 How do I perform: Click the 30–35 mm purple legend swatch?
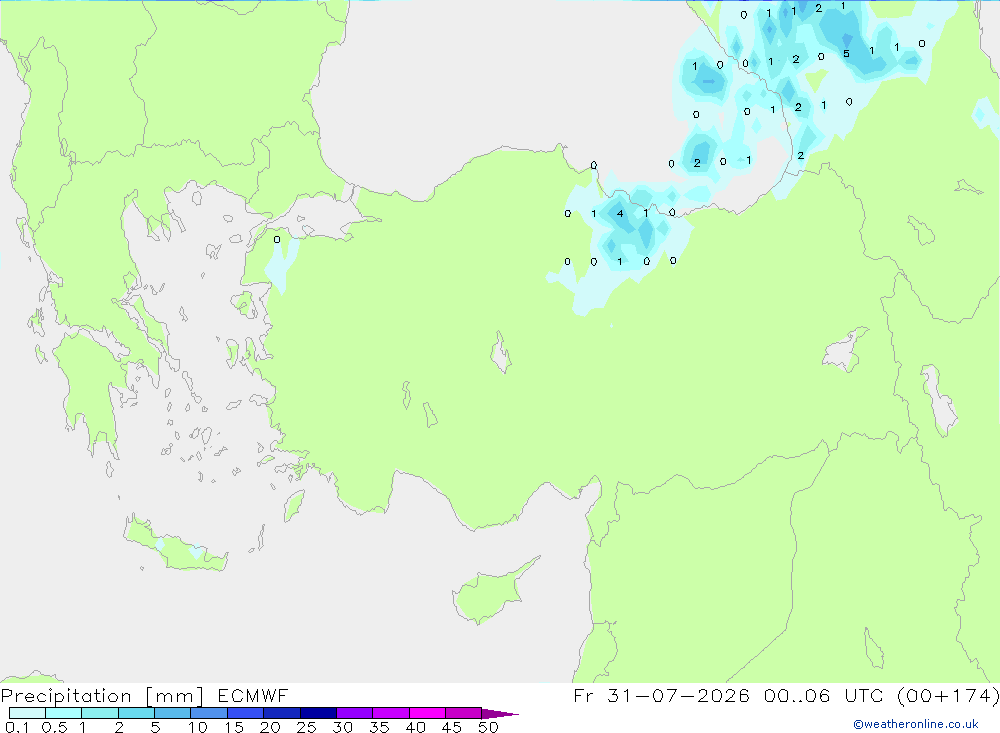point(355,713)
